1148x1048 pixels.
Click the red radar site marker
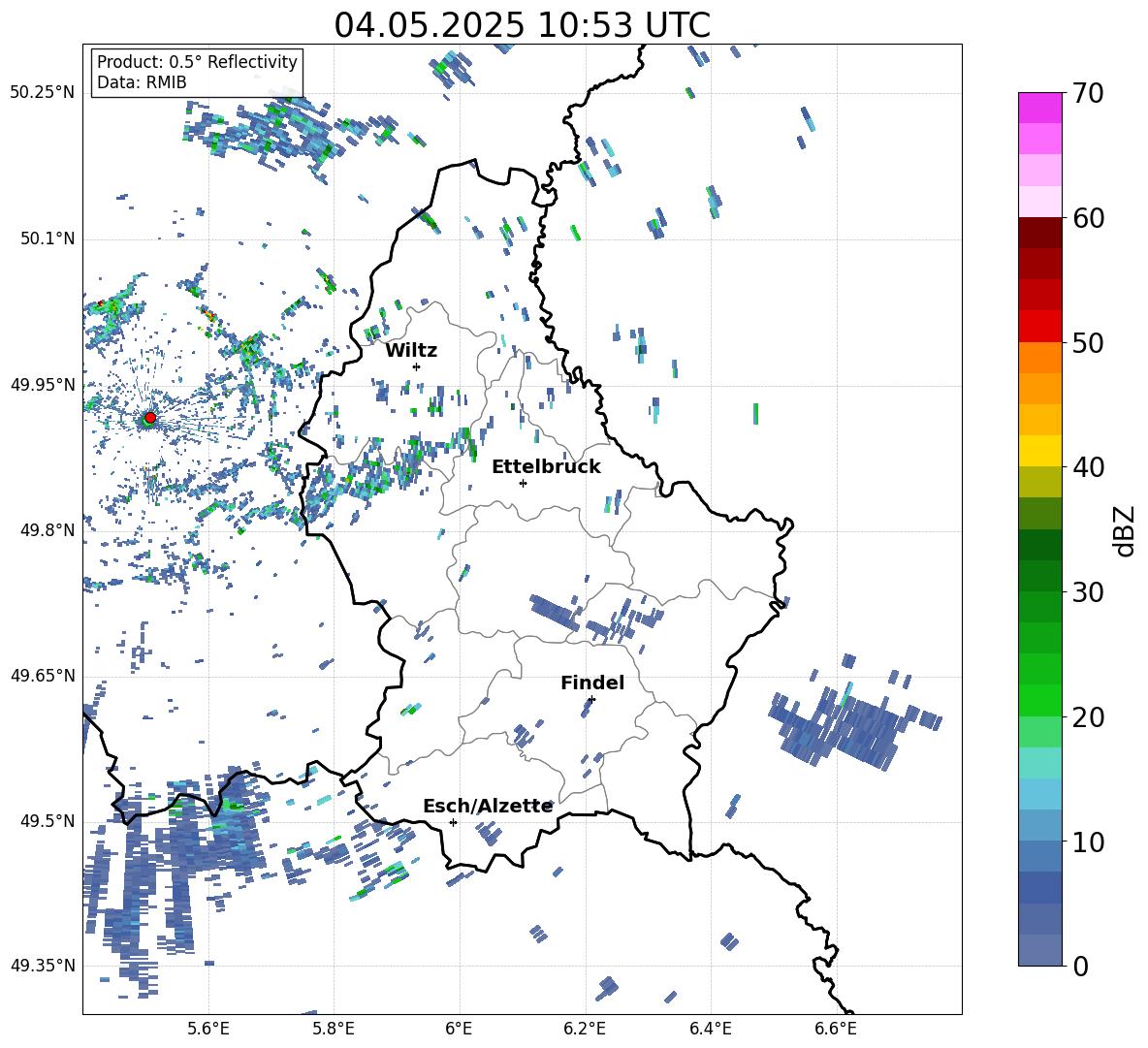(x=150, y=417)
